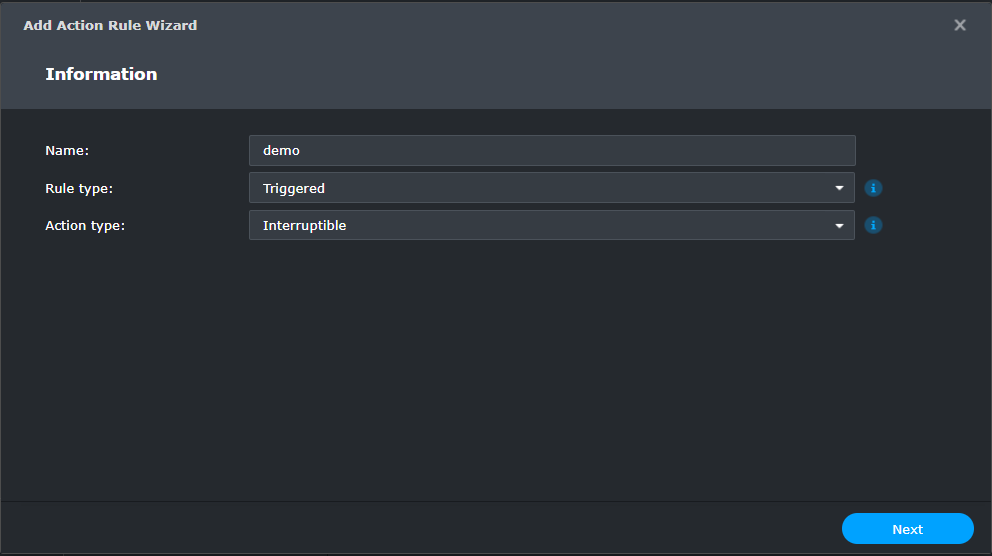
Task: Click the 'Rule type:' label
Action: 79,188
